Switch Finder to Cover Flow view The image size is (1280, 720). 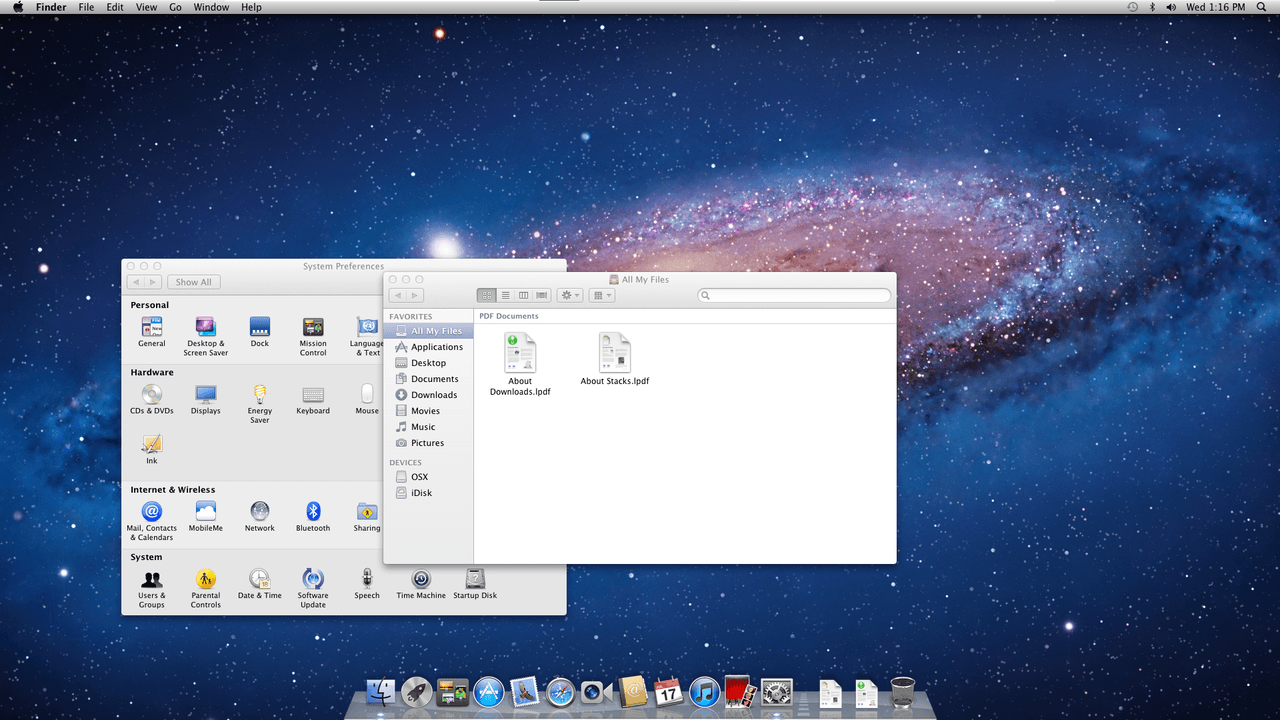[x=541, y=295]
